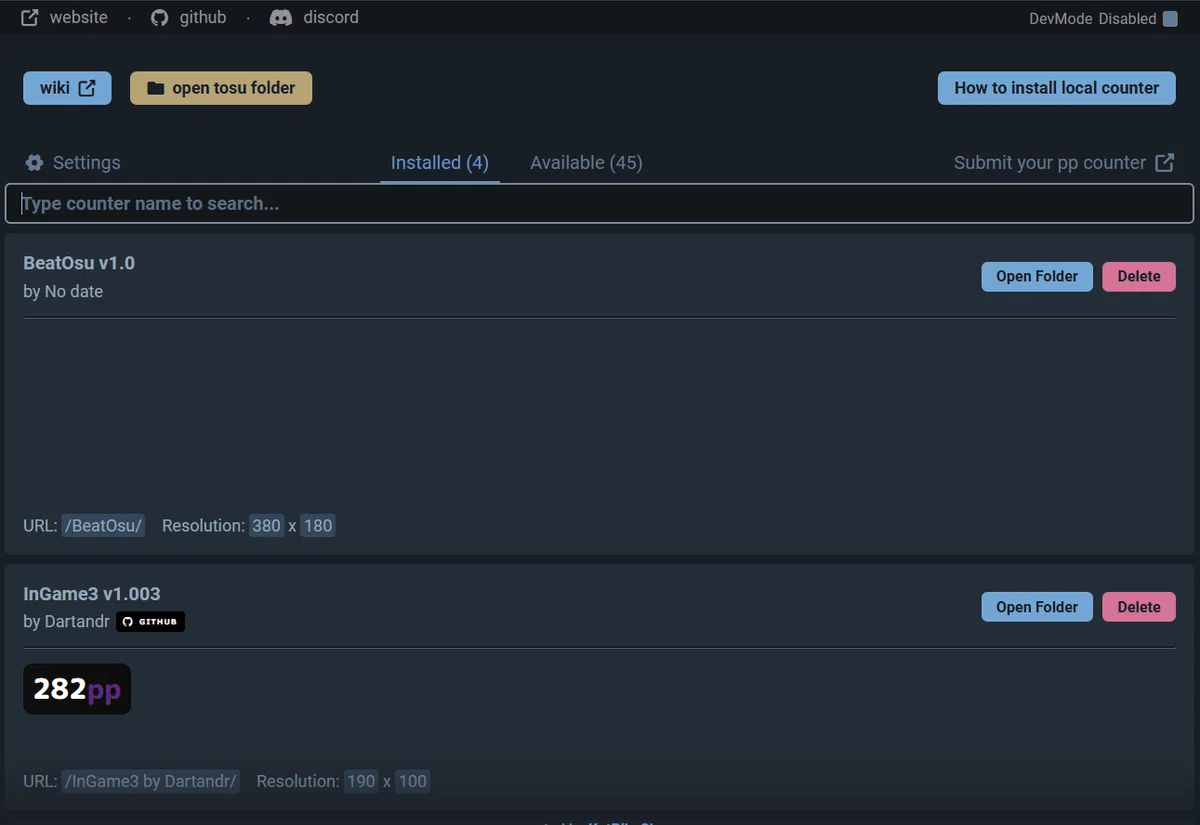
Task: Click the open tosu folder button
Action: pos(221,88)
